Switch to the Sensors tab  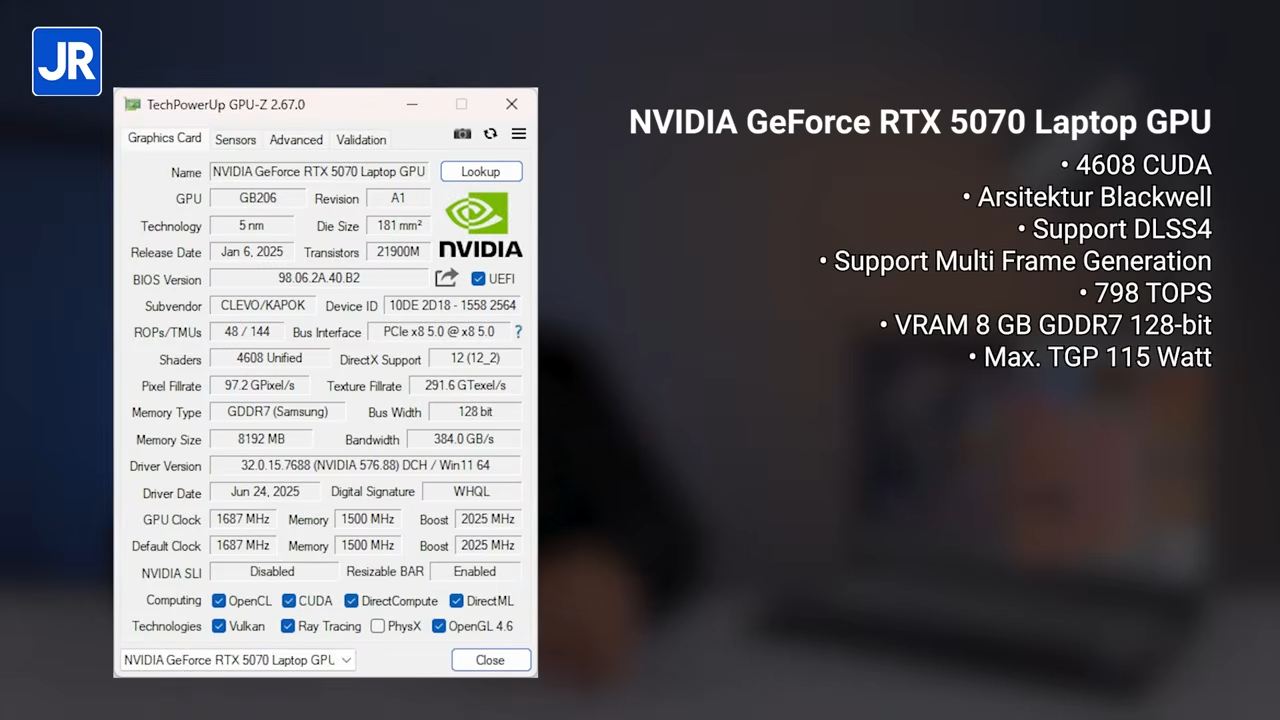(x=235, y=140)
